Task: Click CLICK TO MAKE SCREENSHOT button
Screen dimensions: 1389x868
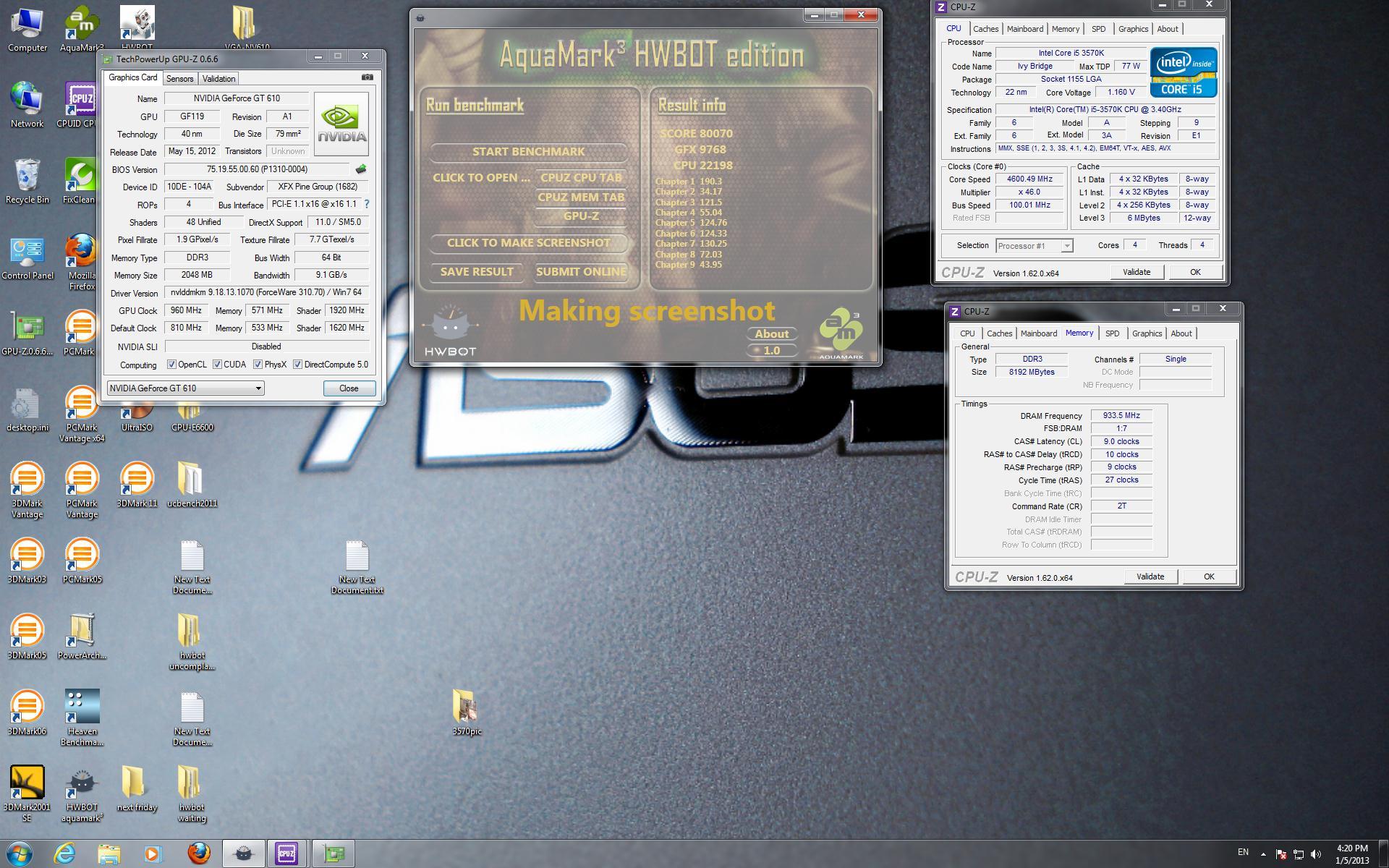Action: [x=528, y=243]
